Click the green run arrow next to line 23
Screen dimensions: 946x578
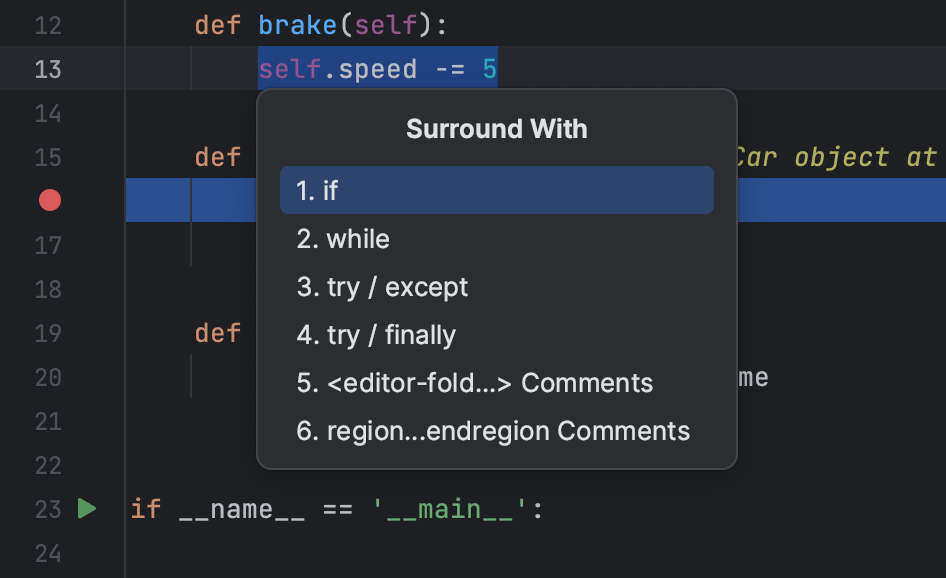tap(87, 509)
